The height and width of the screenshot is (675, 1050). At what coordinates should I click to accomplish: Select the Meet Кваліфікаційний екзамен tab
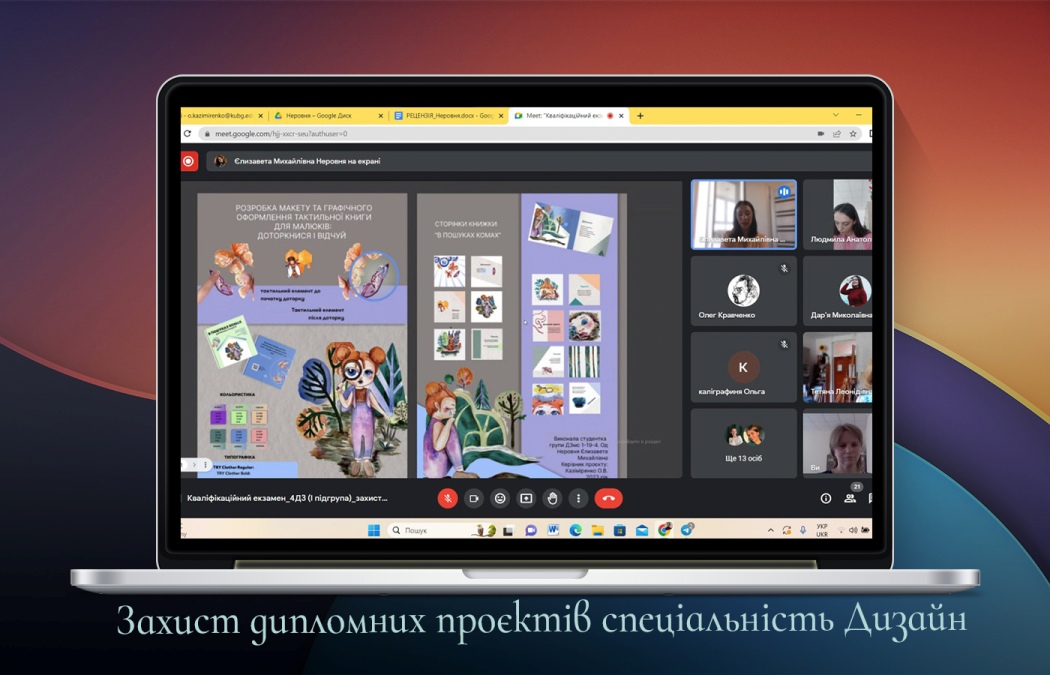pos(568,116)
